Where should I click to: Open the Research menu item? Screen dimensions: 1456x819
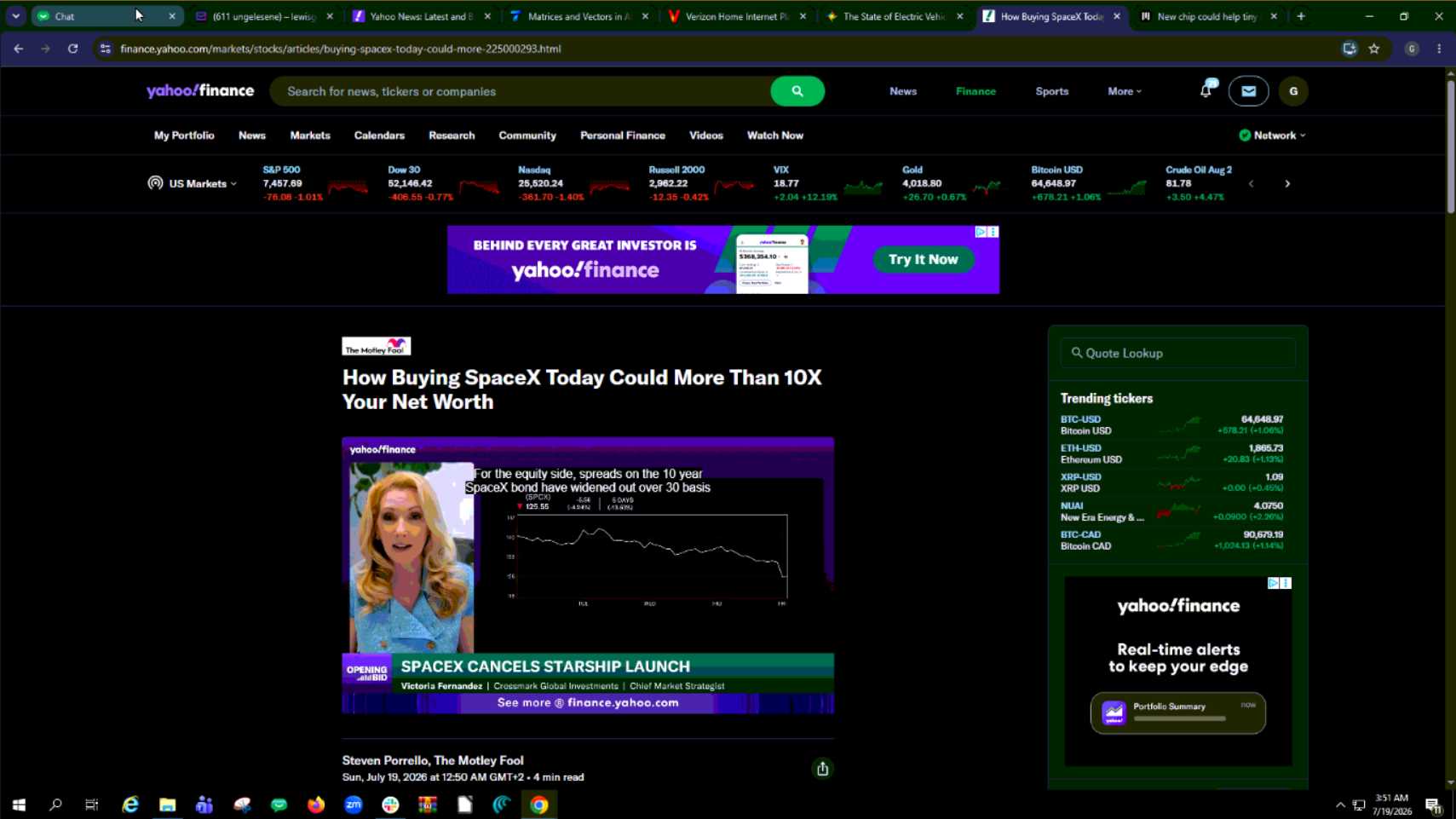point(452,136)
